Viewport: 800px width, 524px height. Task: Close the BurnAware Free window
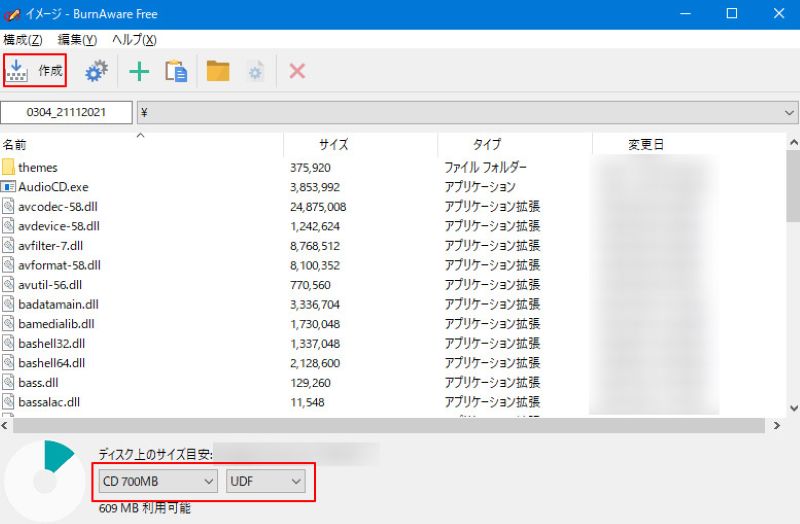tap(779, 14)
